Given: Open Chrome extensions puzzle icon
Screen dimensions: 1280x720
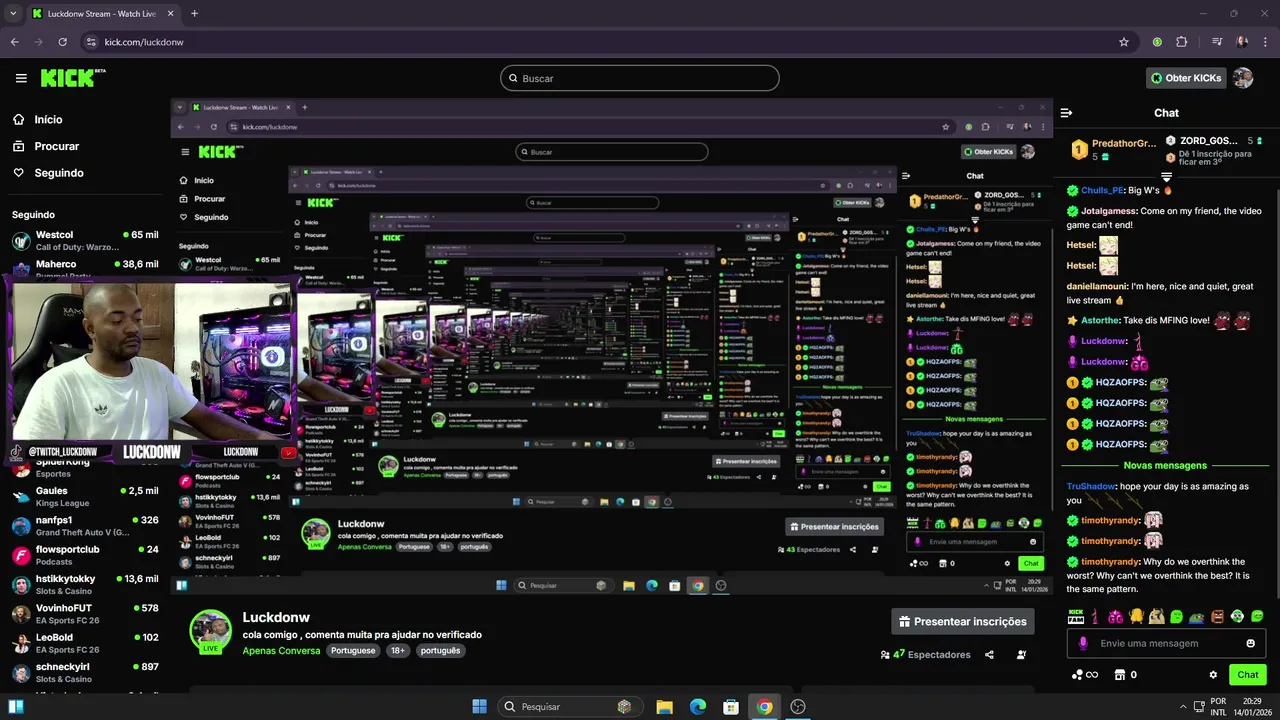Looking at the screenshot, I should pyautogui.click(x=1182, y=42).
